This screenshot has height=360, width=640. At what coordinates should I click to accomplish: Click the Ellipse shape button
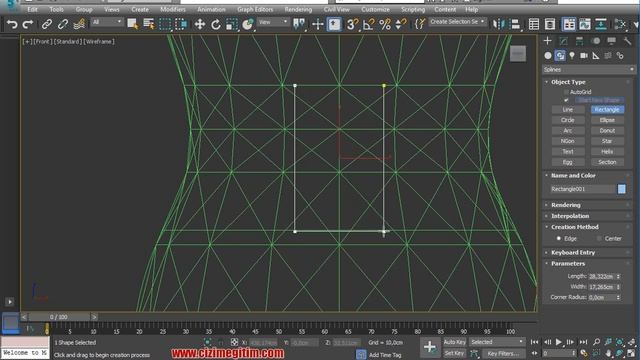pos(607,120)
